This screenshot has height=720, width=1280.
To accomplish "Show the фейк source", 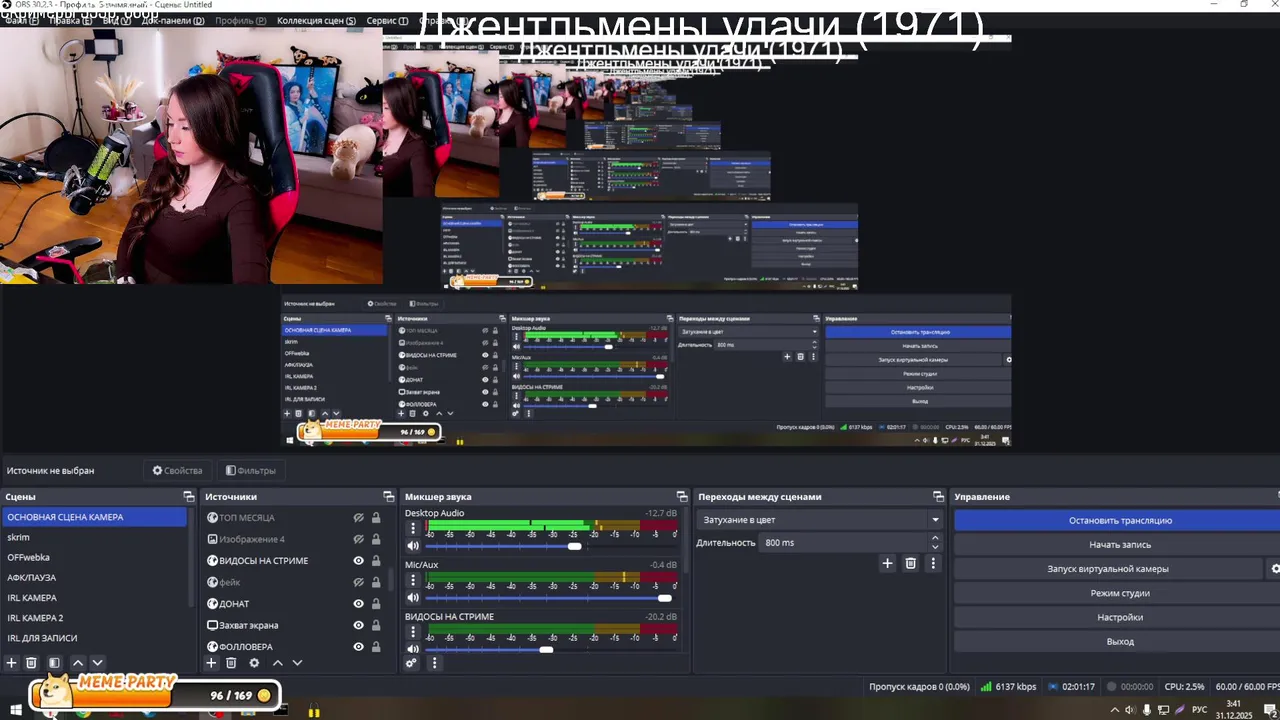I will [x=358, y=582].
